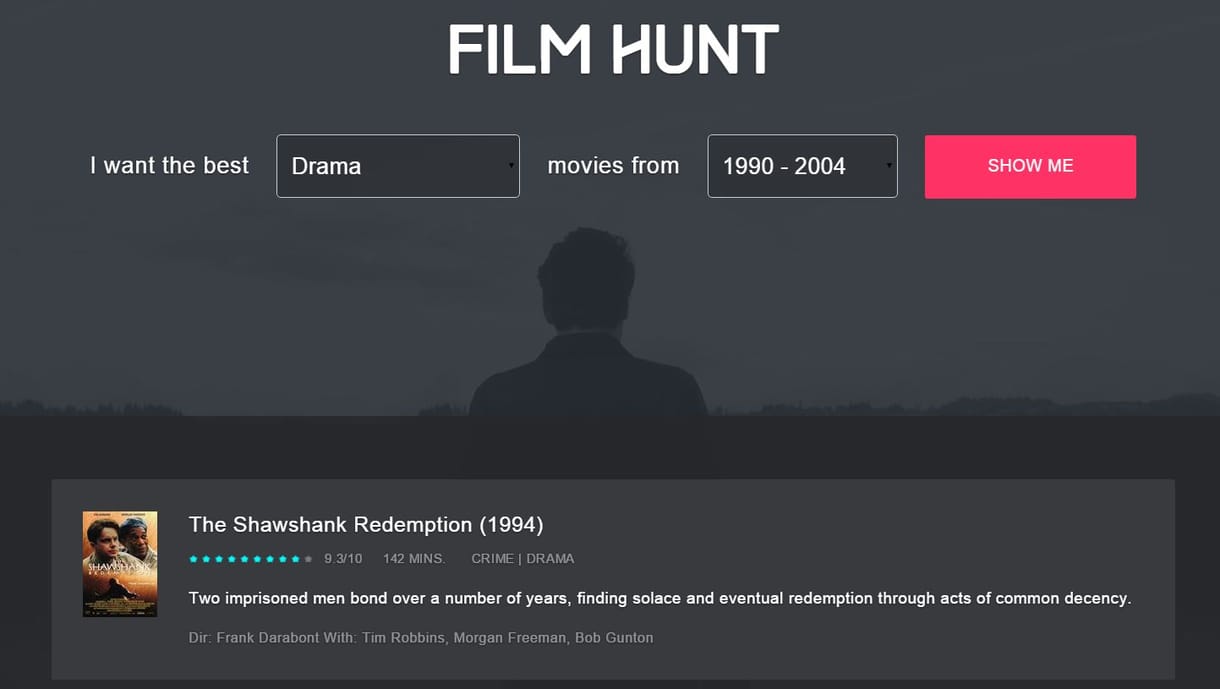This screenshot has width=1220, height=689.
Task: Open the Drama genre dropdown
Action: [x=398, y=166]
